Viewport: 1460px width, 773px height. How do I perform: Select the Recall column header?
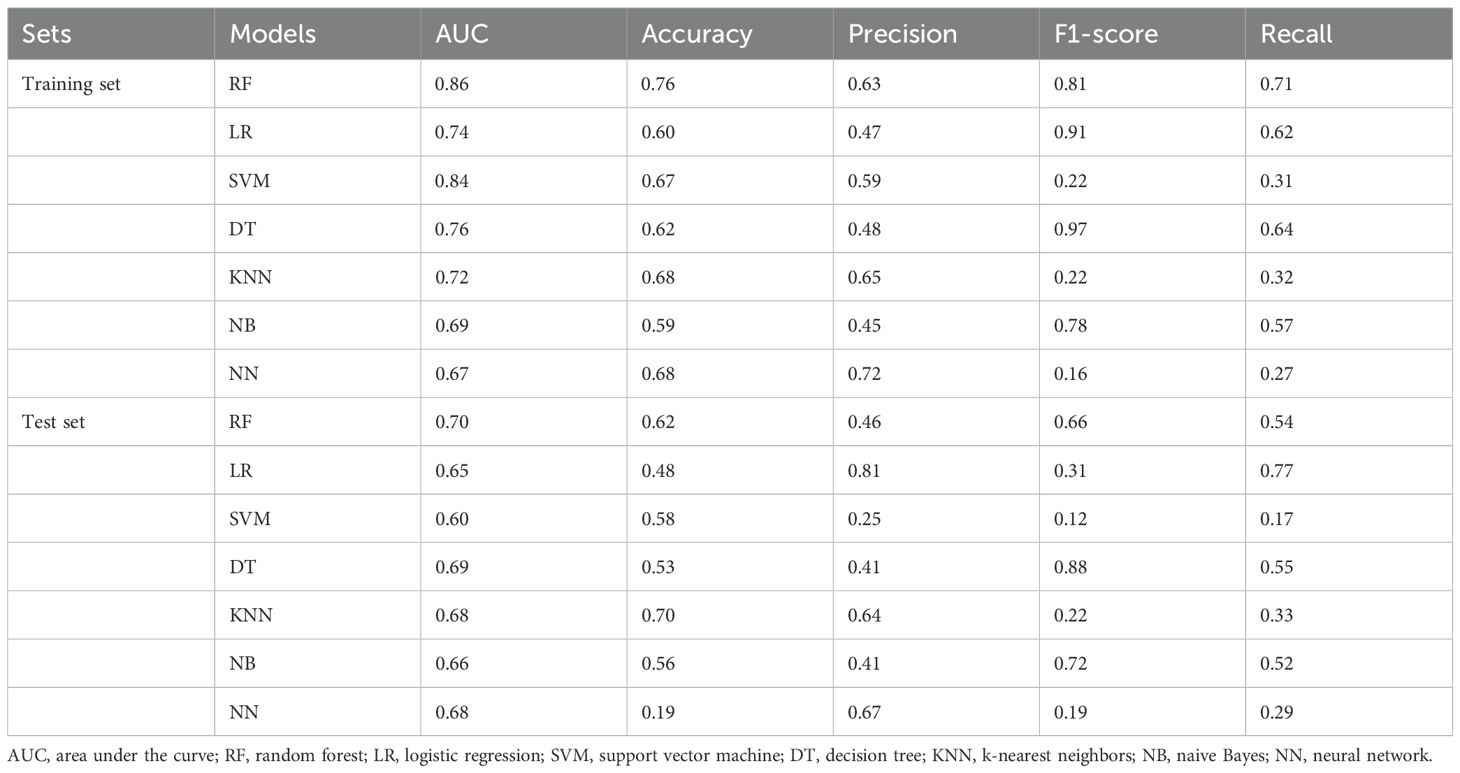click(1296, 34)
